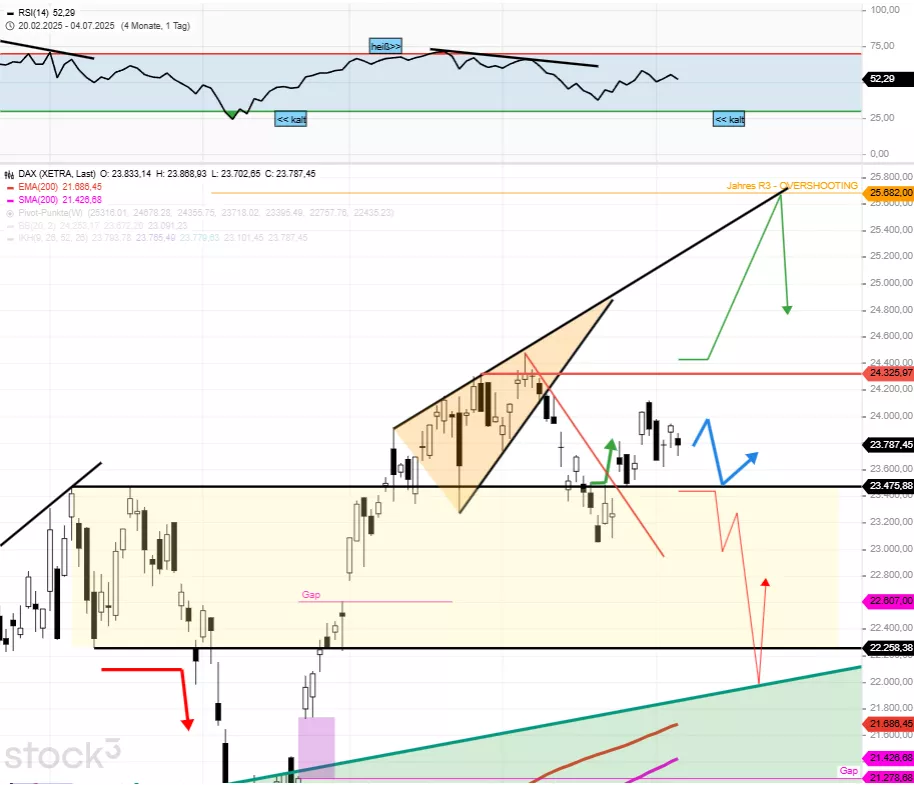Click the pink "Gap" label mid-chart
The width and height of the screenshot is (914, 785).
pos(311,595)
